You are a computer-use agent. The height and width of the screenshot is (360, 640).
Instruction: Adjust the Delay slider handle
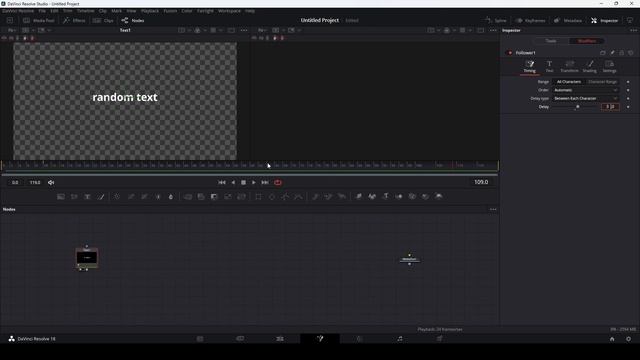pos(577,107)
